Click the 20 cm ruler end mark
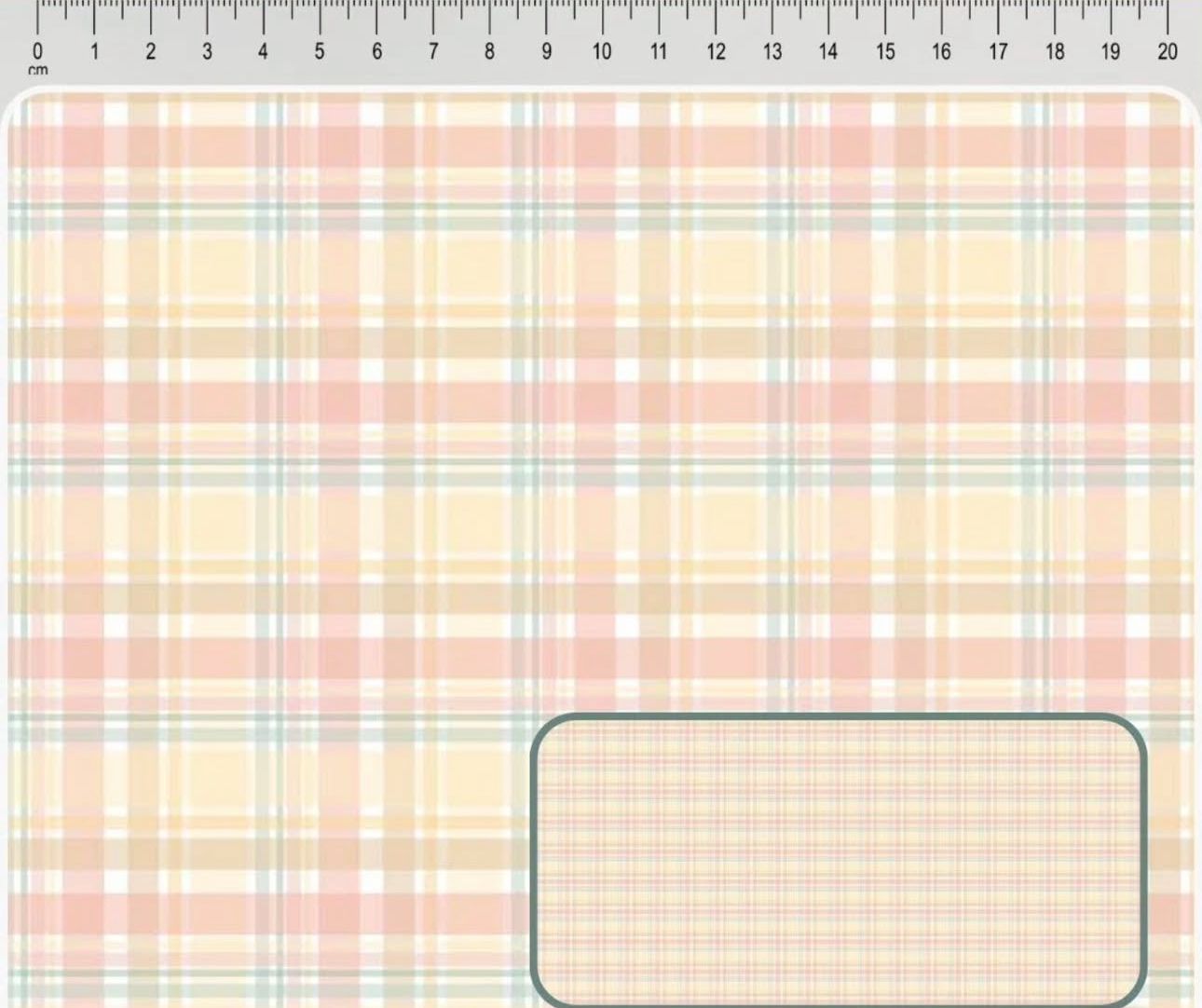Viewport: 1202px width, 1008px height. click(x=1168, y=51)
